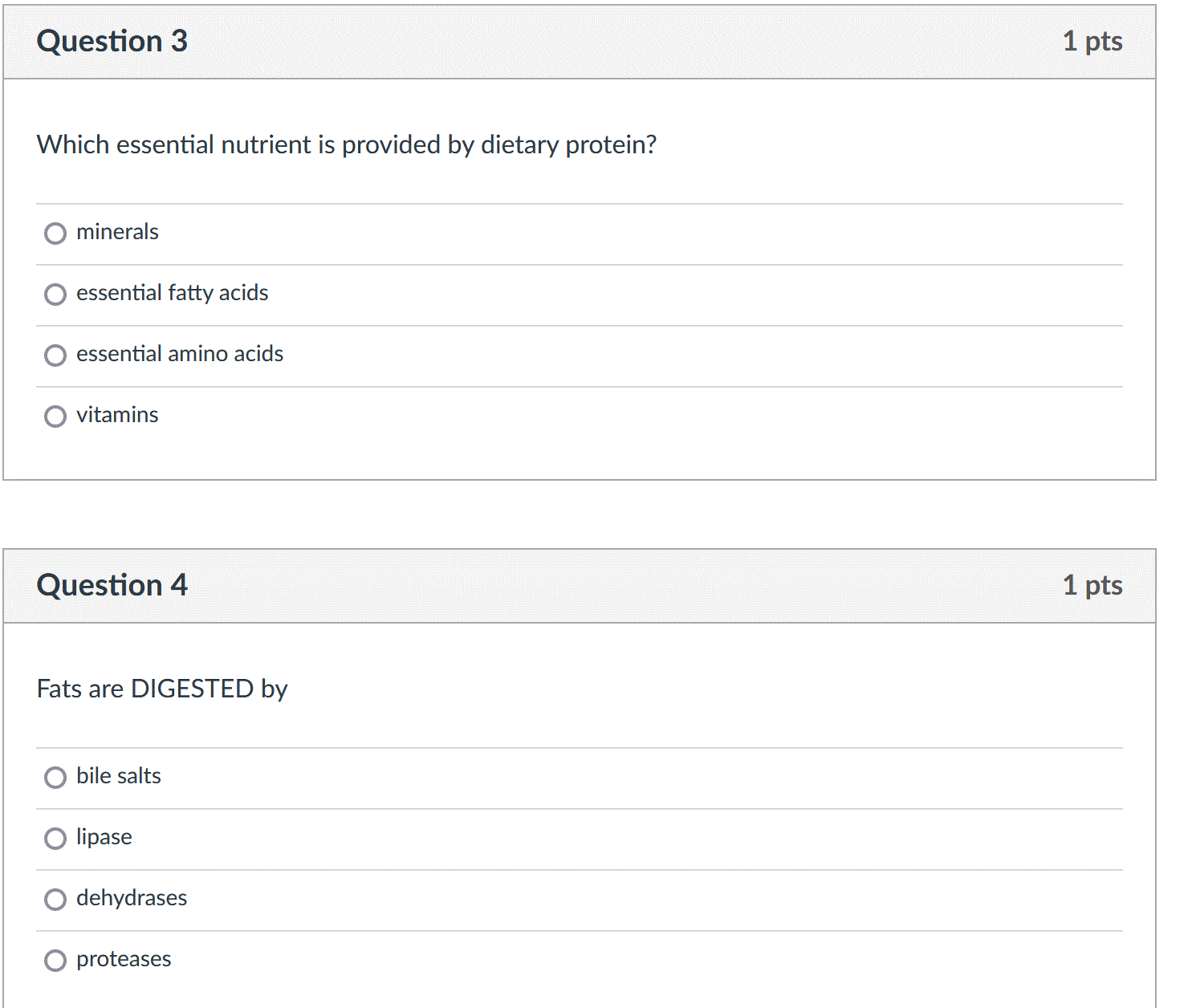The height and width of the screenshot is (1008, 1188).
Task: Click the dietary protein question text
Action: click(x=347, y=144)
